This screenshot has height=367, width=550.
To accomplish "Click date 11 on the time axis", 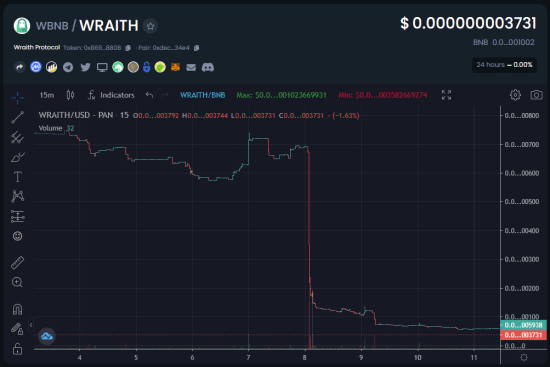I will tap(474, 358).
